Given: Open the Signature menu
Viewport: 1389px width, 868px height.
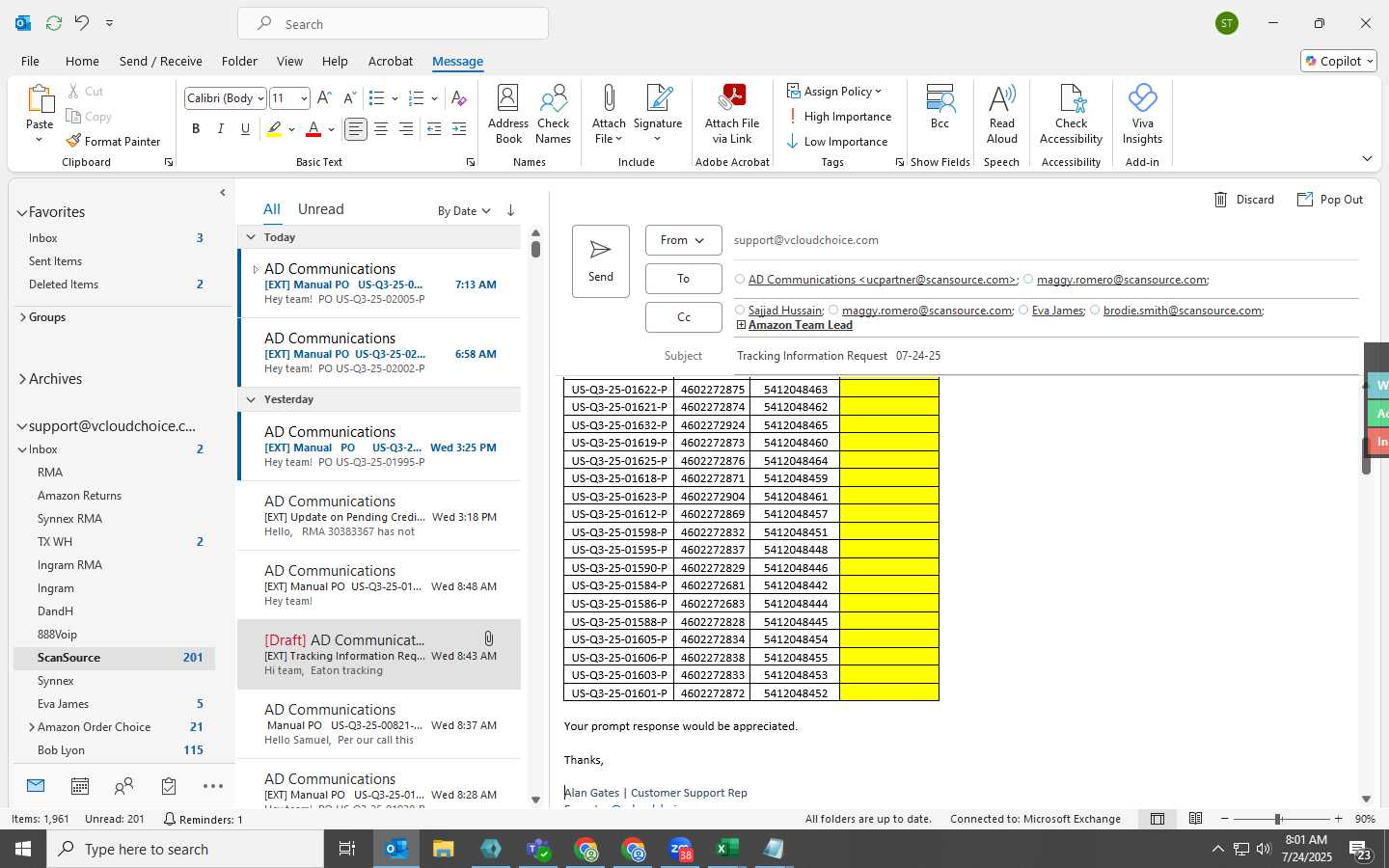Looking at the screenshot, I should click(658, 114).
